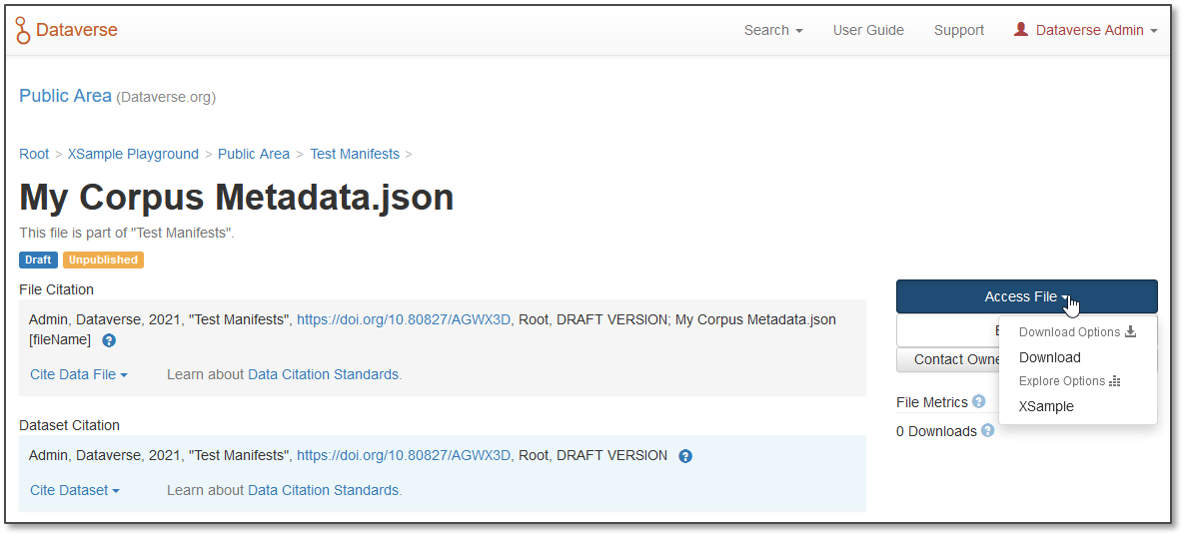Choose Download from Access File menu
This screenshot has width=1185, height=537.
pyautogui.click(x=1049, y=357)
